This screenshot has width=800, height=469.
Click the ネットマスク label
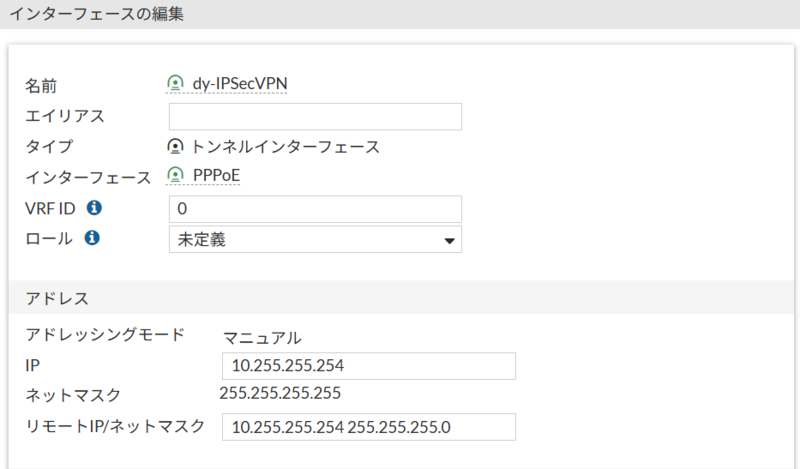[73, 395]
